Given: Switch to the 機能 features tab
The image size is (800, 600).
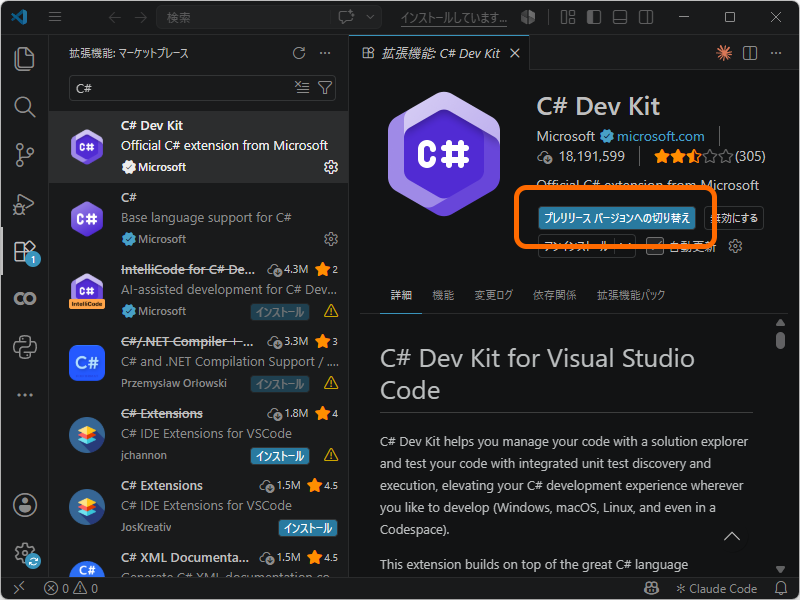Looking at the screenshot, I should 443,295.
